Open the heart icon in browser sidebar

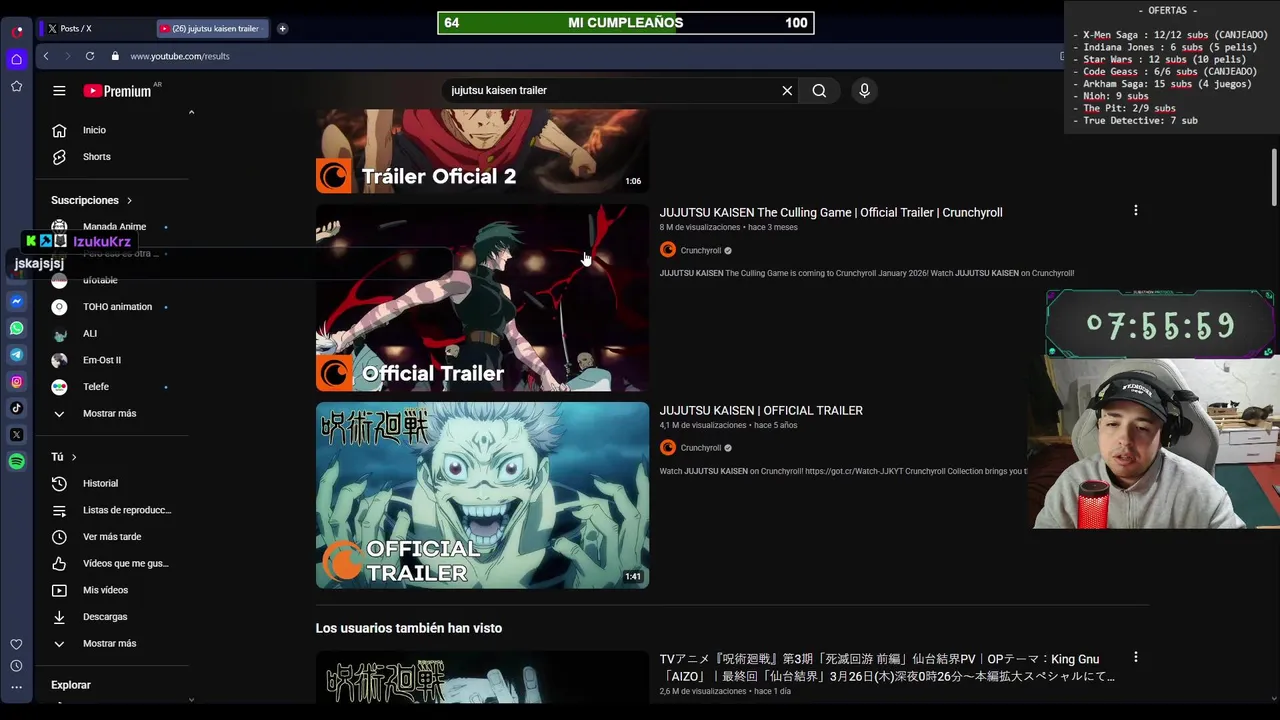[x=16, y=644]
